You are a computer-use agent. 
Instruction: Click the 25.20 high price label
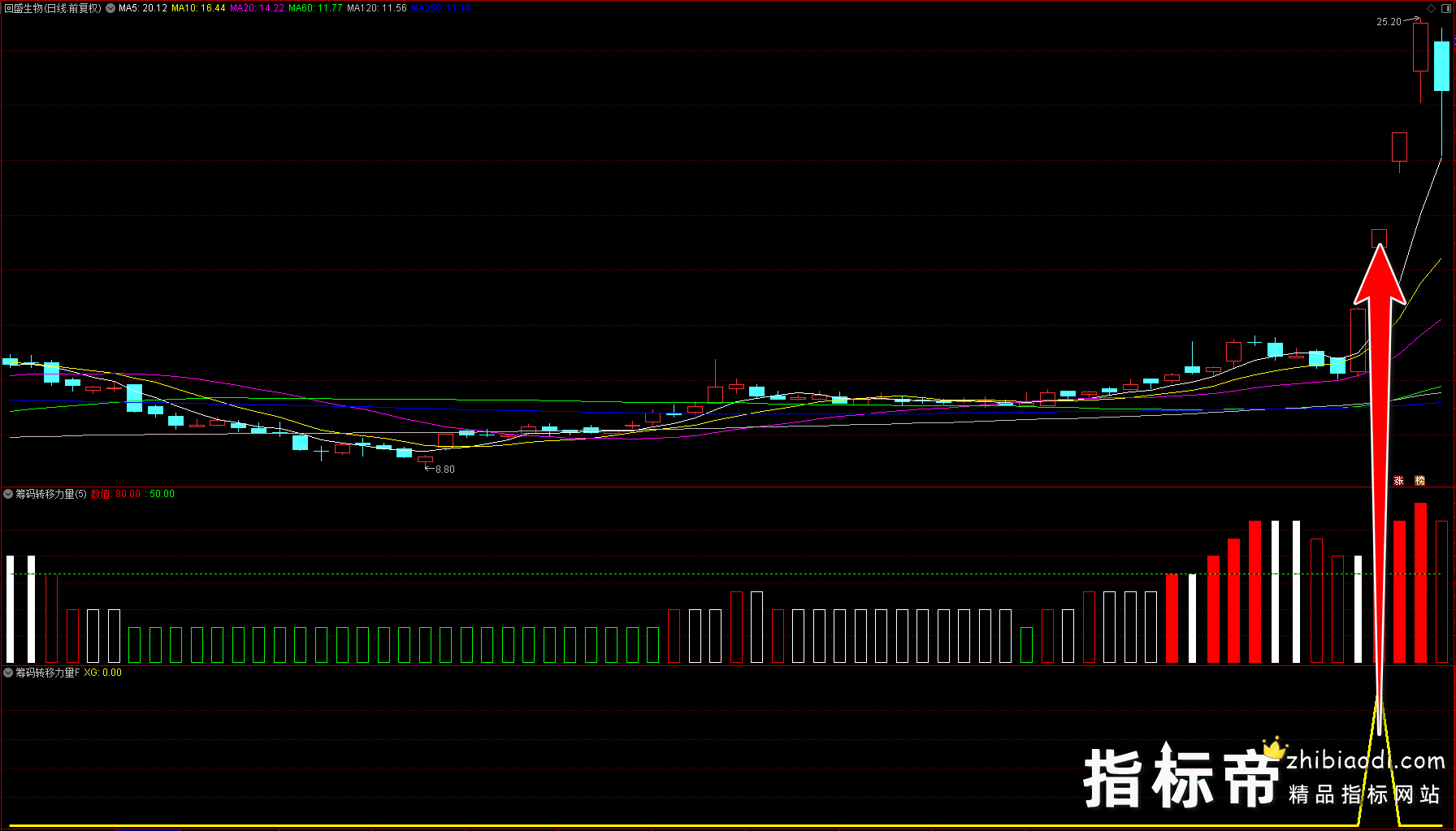[1389, 22]
